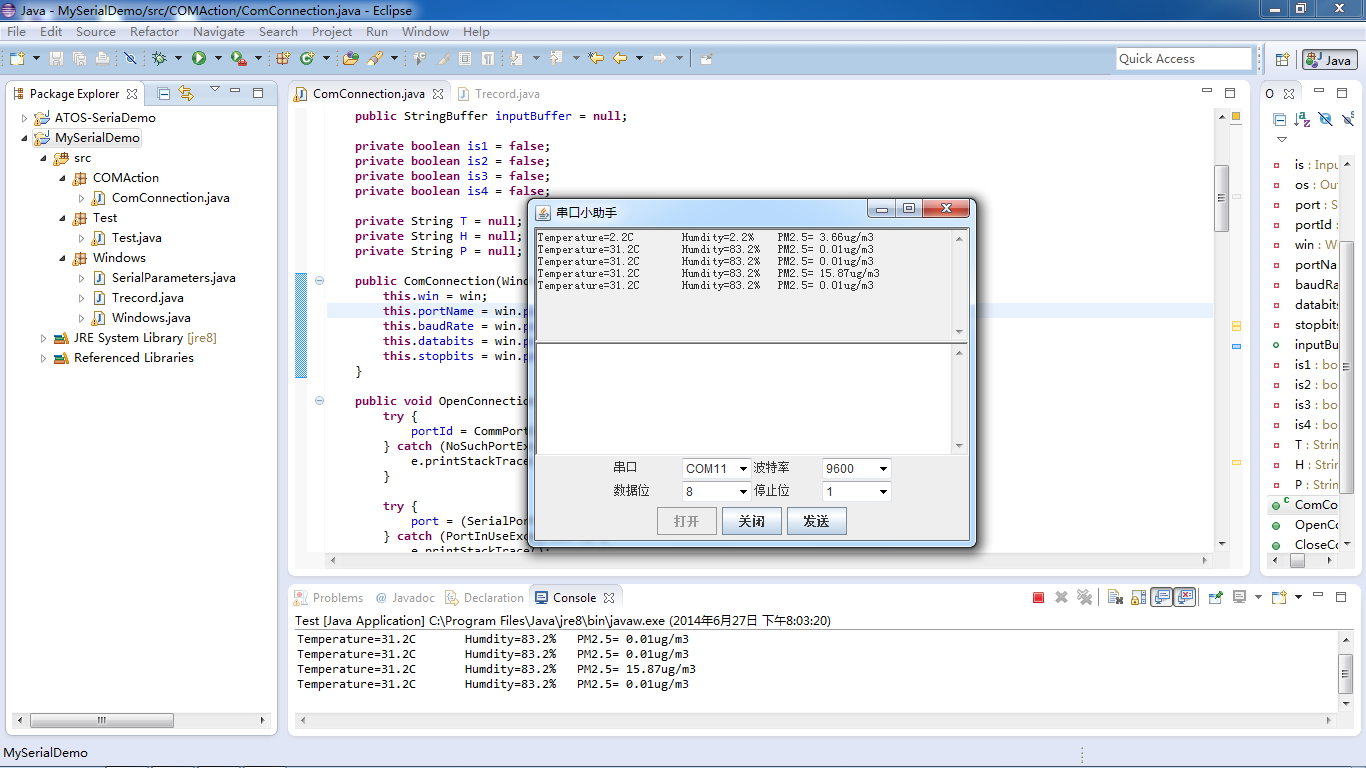Switch to the Trecord.java editor tab
Viewport: 1366px width, 768px height.
(x=506, y=94)
